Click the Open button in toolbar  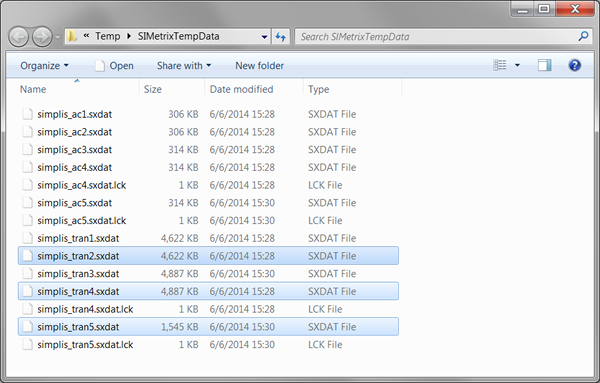coord(114,66)
